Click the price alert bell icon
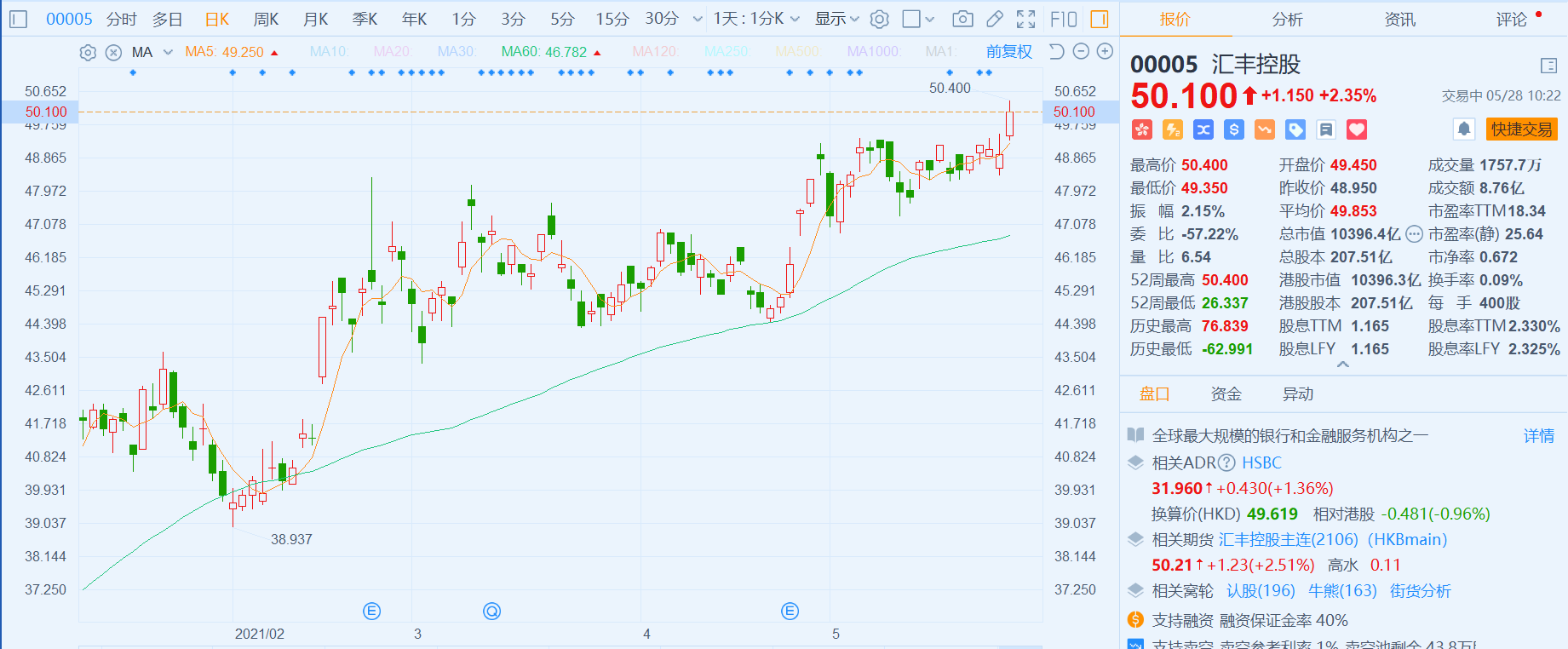 [1464, 129]
